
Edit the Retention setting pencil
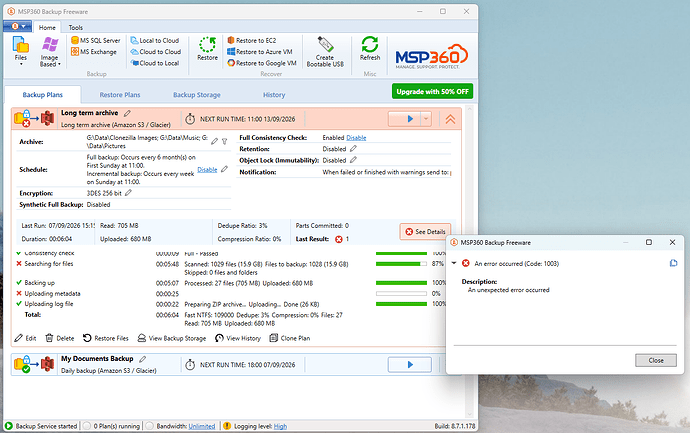click(353, 149)
